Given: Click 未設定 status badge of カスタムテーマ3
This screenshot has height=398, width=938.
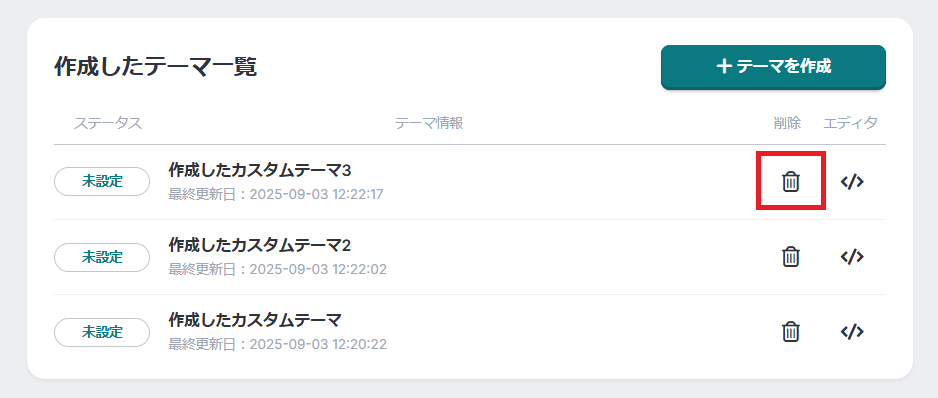Looking at the screenshot, I should click(102, 181).
